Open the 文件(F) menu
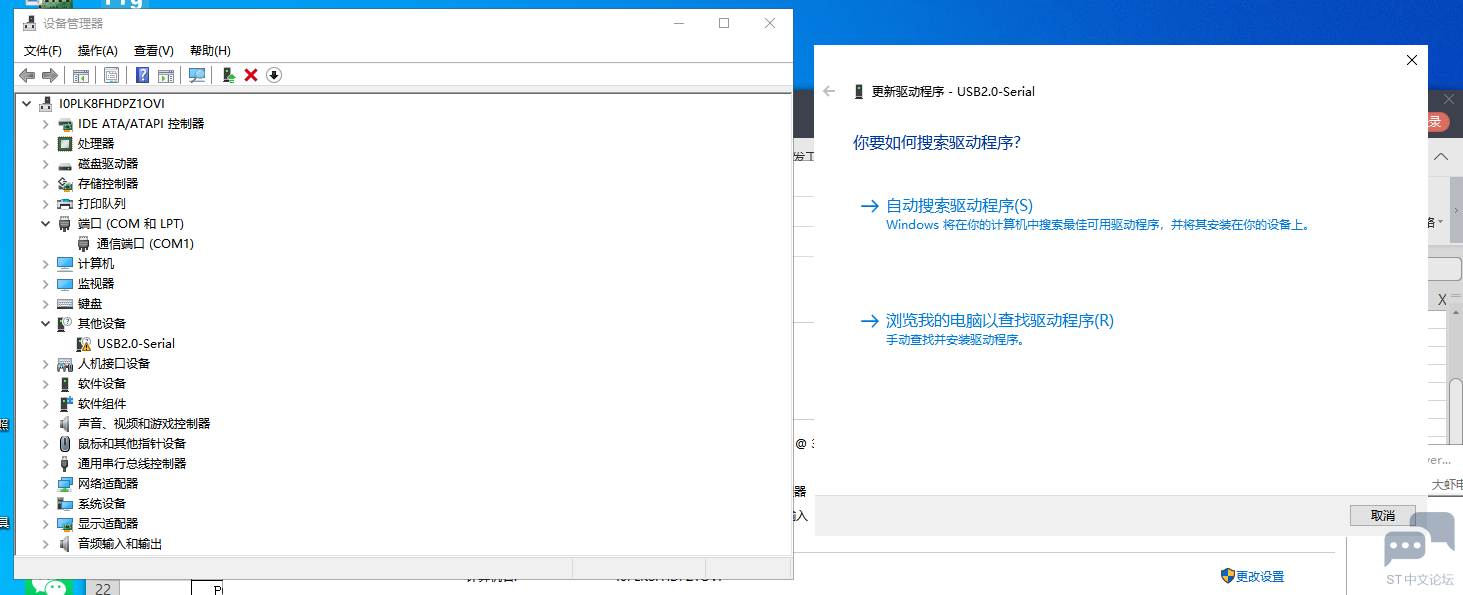Image resolution: width=1463 pixels, height=595 pixels. (x=43, y=51)
